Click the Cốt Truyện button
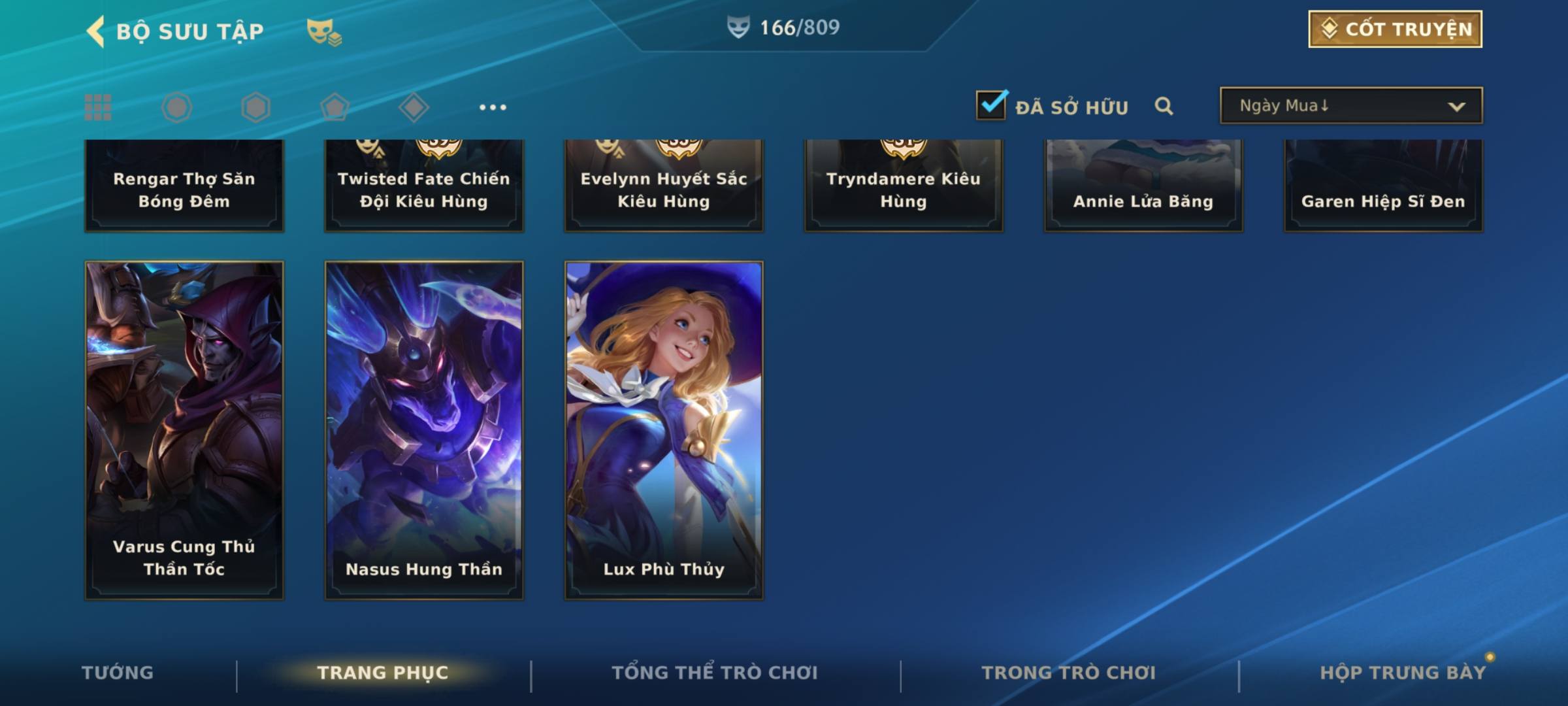The width and height of the screenshot is (1568, 706). [x=1395, y=29]
